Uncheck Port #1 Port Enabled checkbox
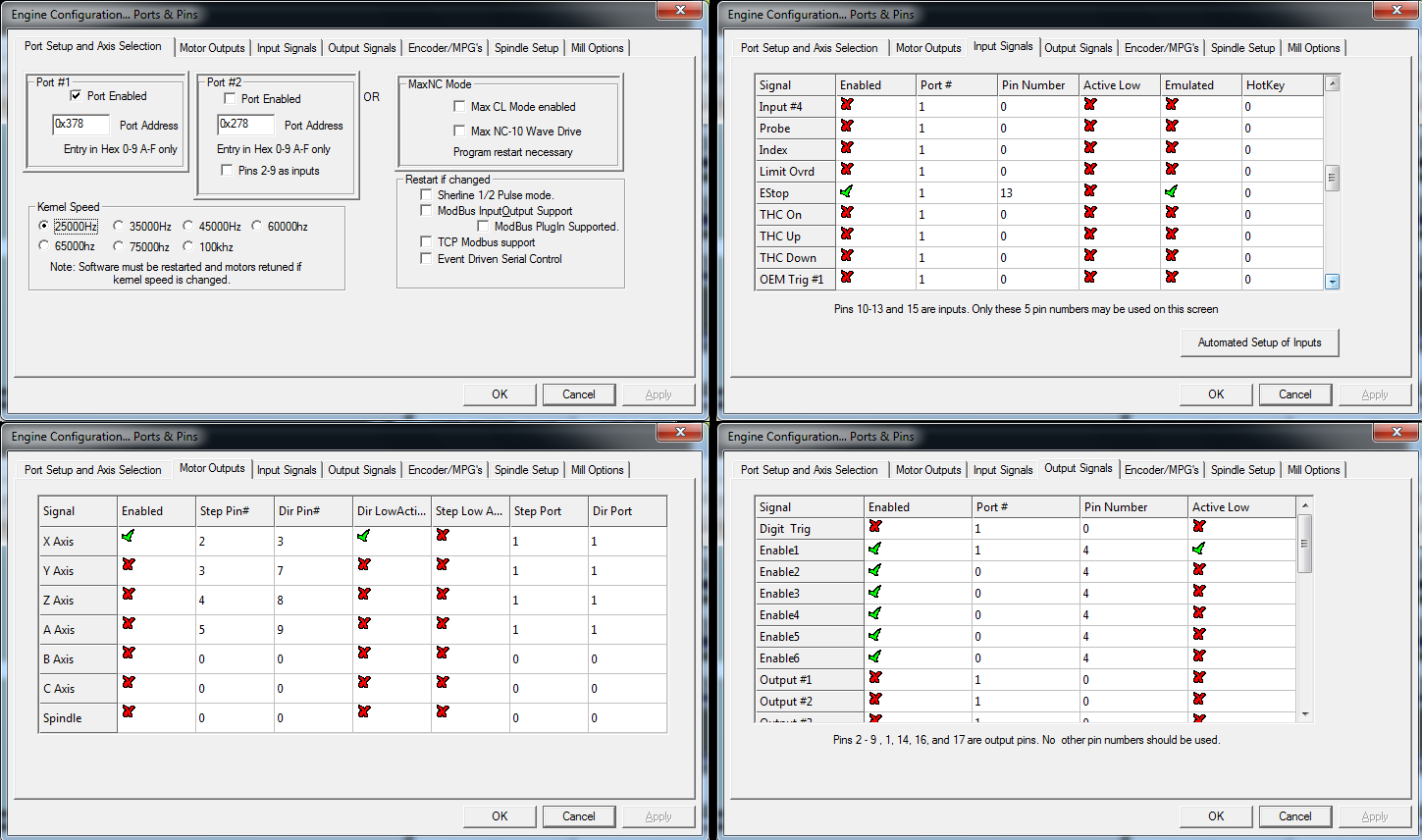Image resolution: width=1422 pixels, height=840 pixels. coord(77,96)
